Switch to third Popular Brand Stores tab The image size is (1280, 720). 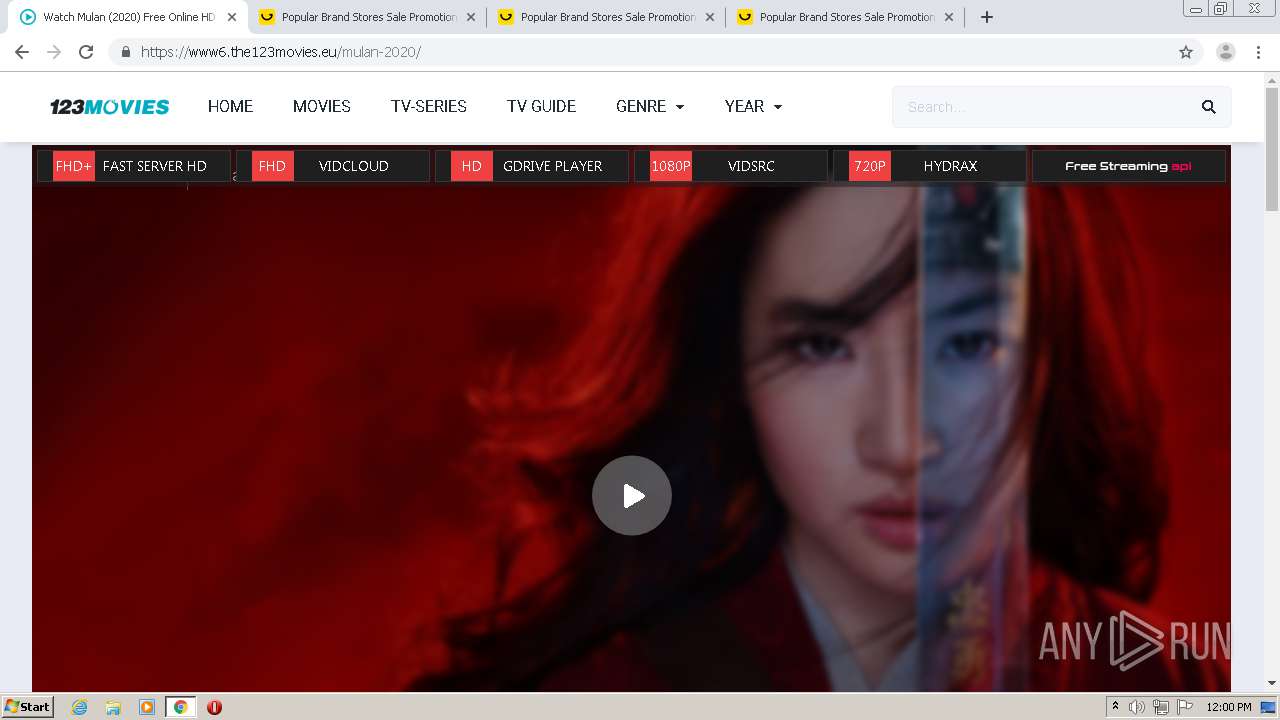coord(847,17)
